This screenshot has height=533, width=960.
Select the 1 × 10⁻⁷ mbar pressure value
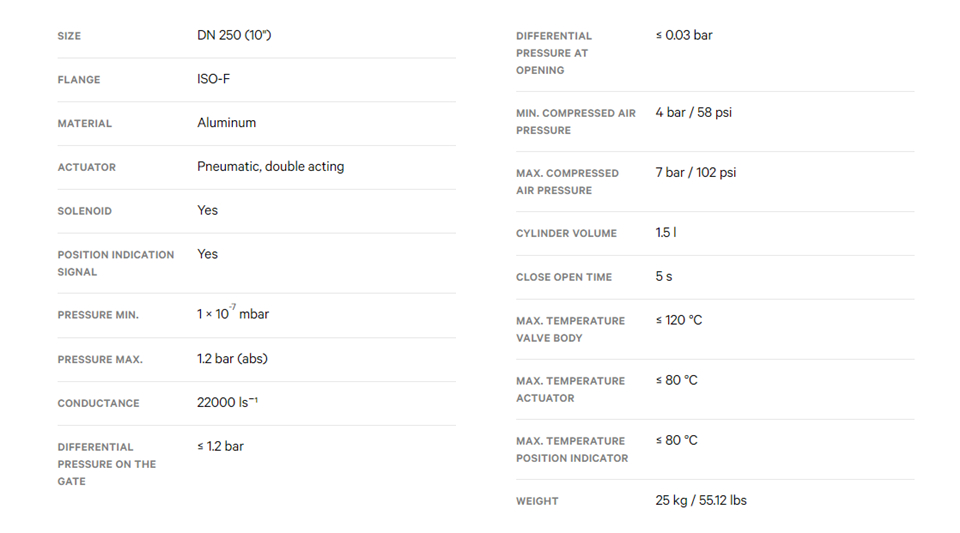coord(233,313)
